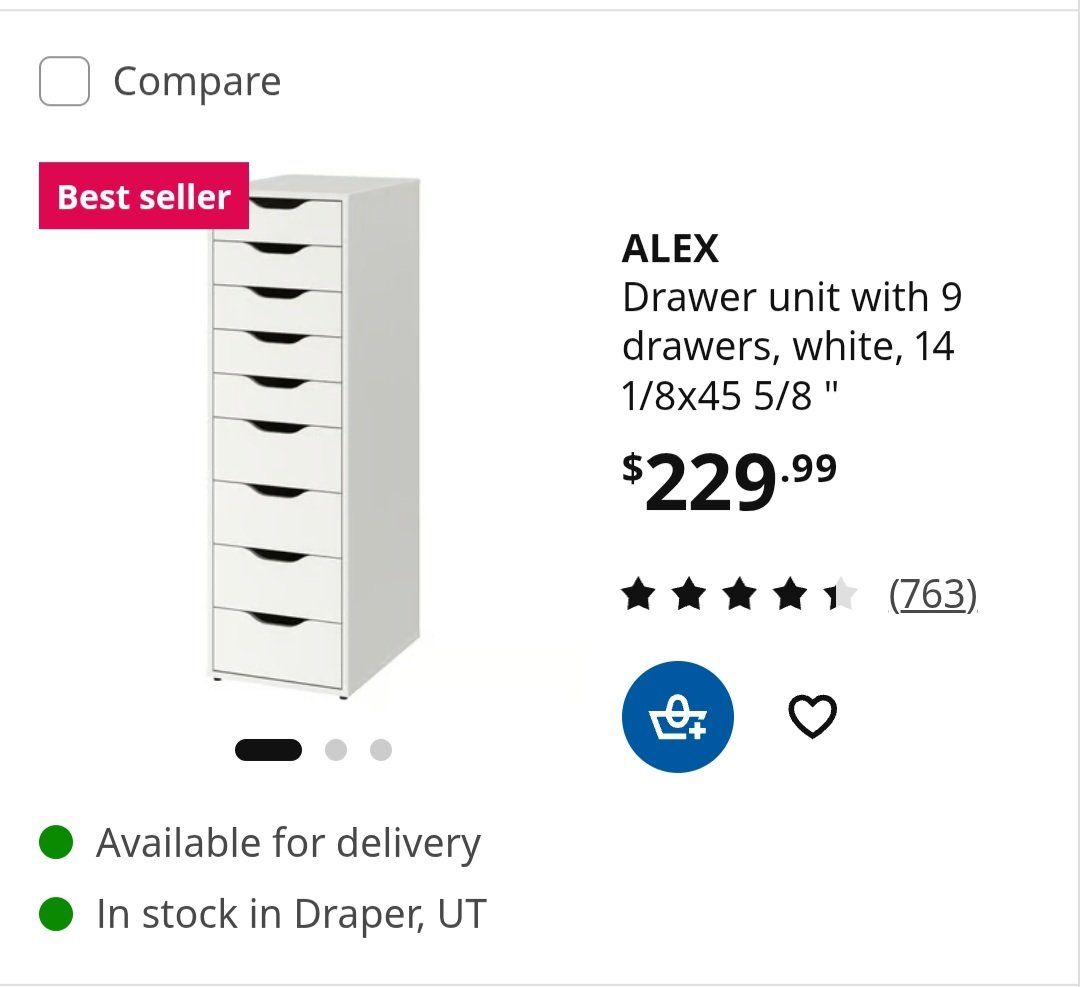Show the second product image via carousel dot

click(x=335, y=749)
